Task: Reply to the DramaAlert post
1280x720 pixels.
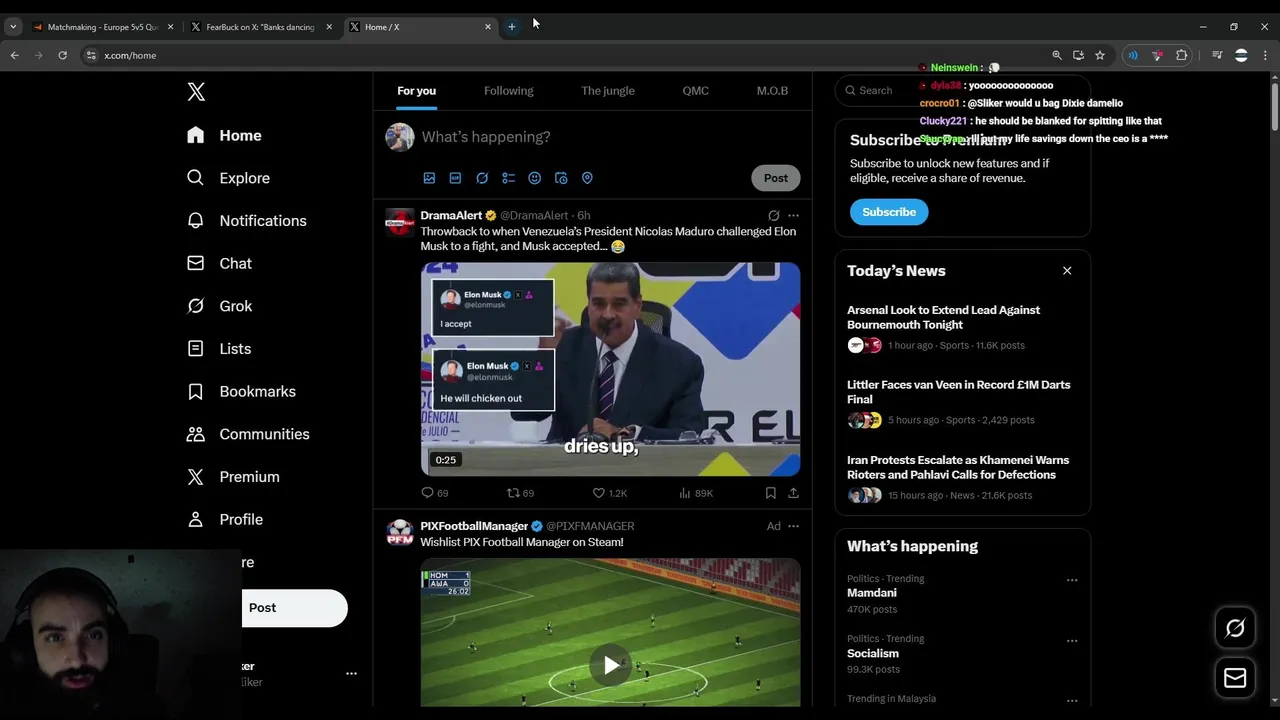Action: (434, 493)
